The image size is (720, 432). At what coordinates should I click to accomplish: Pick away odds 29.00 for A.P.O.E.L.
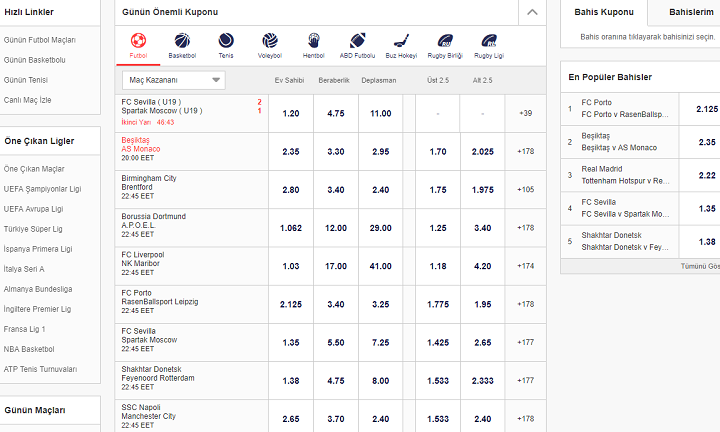381,228
